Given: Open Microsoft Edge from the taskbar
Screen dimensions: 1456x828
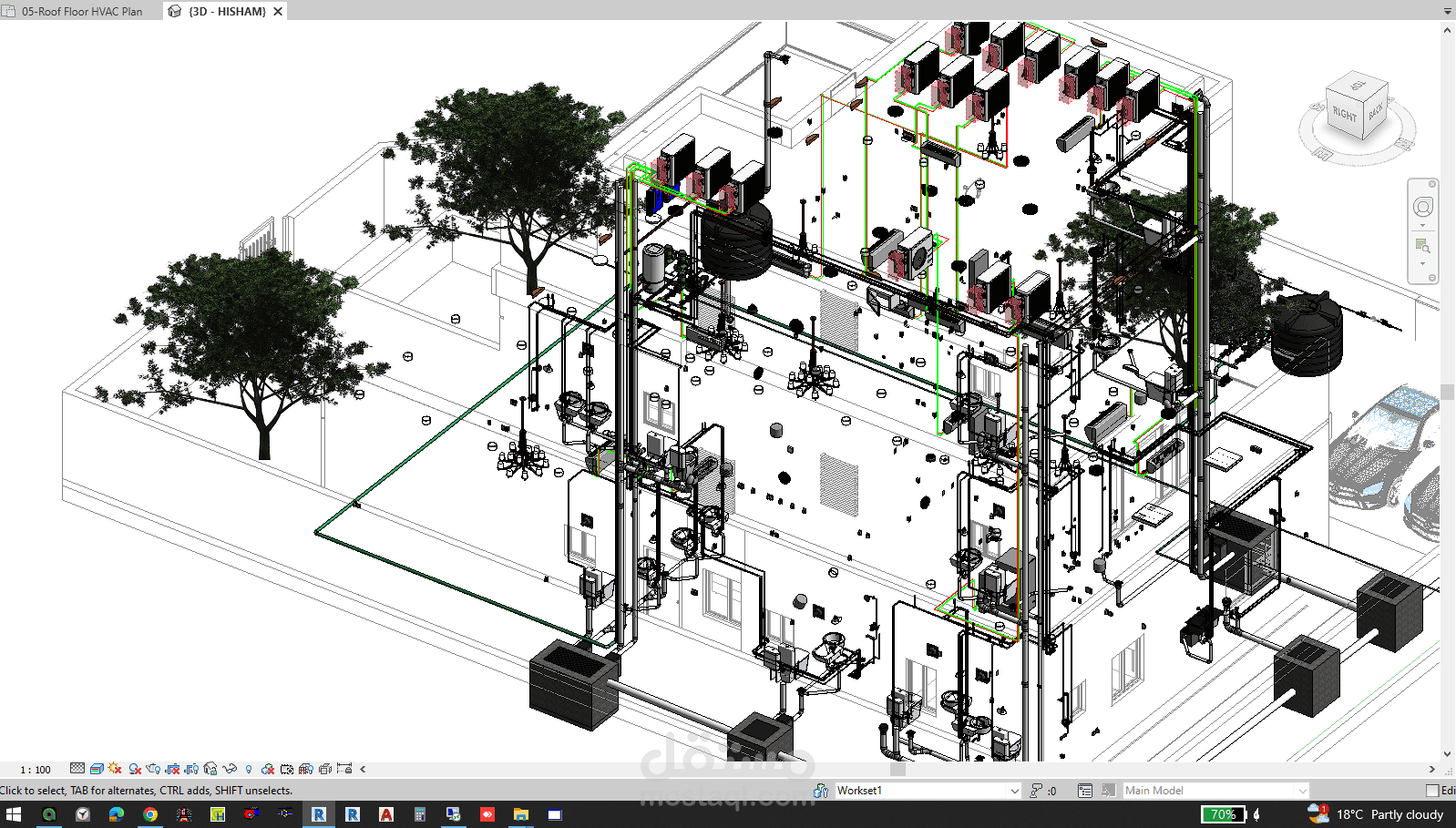Looking at the screenshot, I should click(117, 814).
